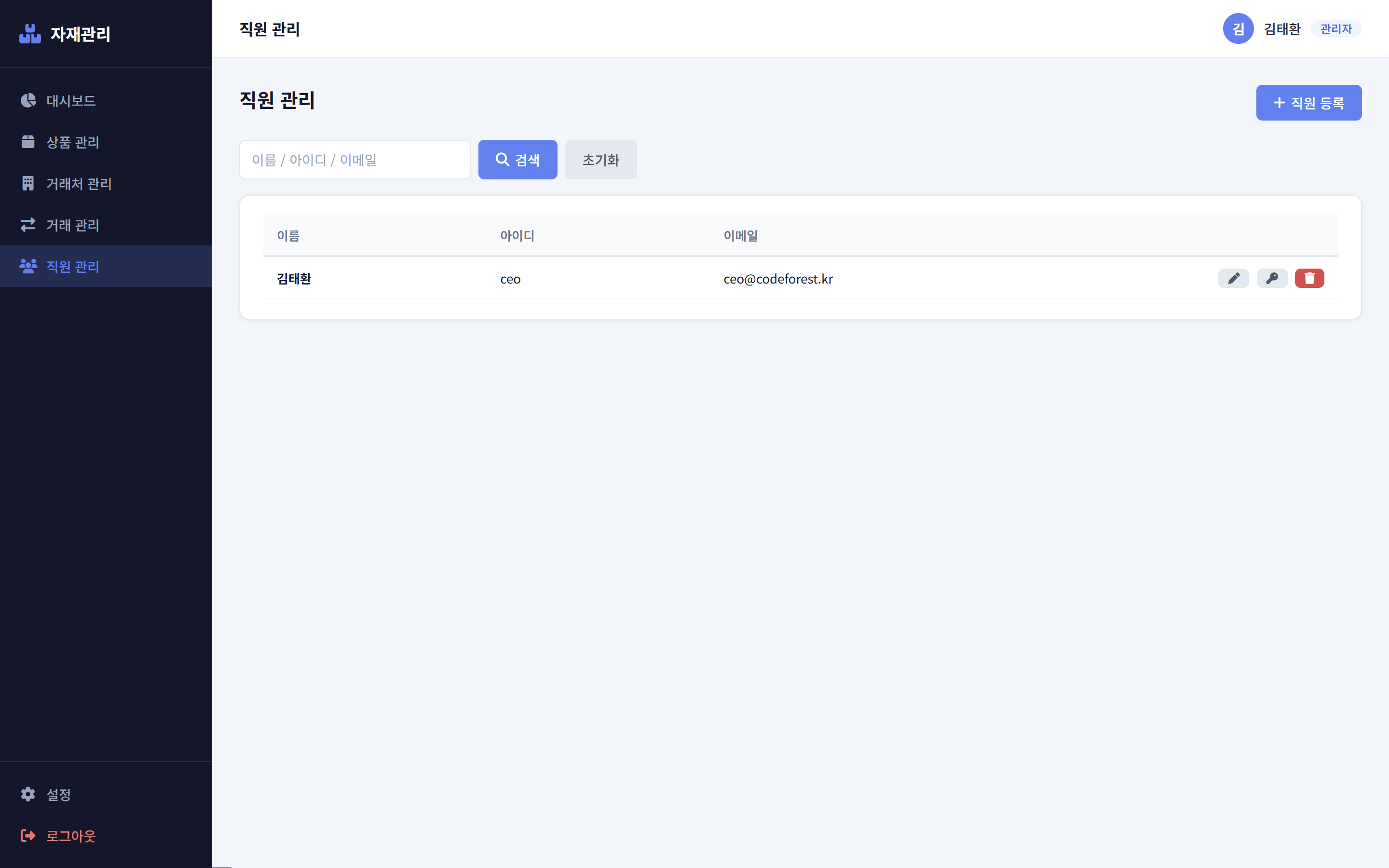The width and height of the screenshot is (1389, 868).
Task: Click the 대시보드 pie chart icon
Action: click(28, 100)
